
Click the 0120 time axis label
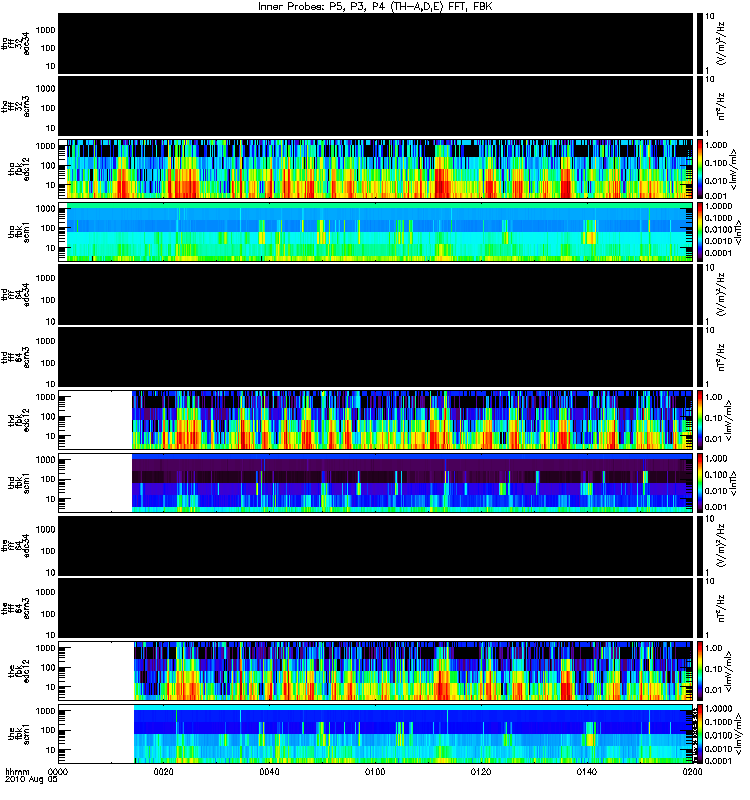pyautogui.click(x=481, y=771)
